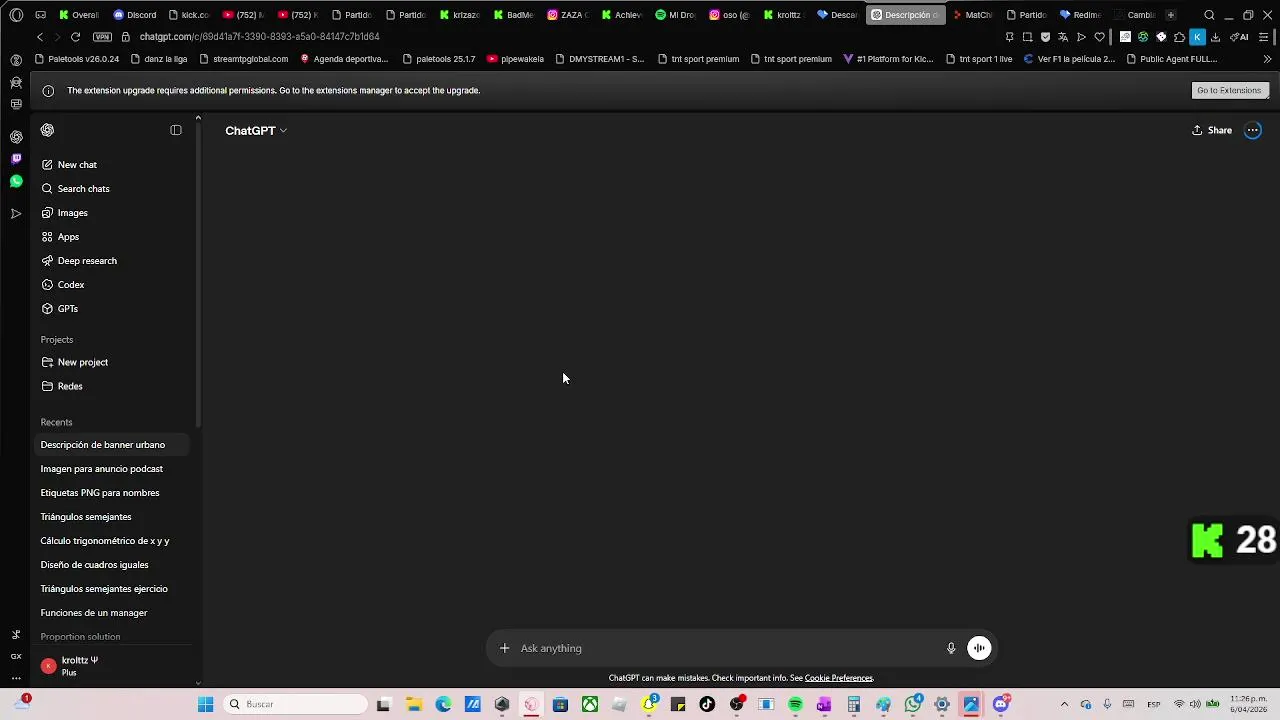1280x720 pixels.
Task: Launch Deep research from the sidebar
Action: pyautogui.click(x=112, y=261)
